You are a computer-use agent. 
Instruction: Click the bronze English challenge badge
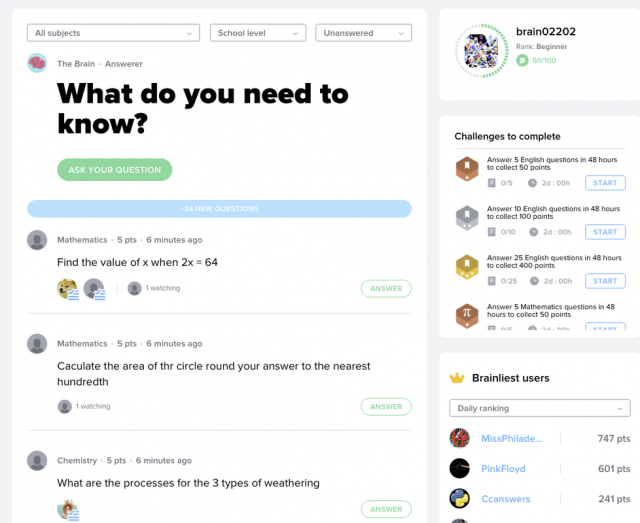pyautogui.click(x=467, y=169)
